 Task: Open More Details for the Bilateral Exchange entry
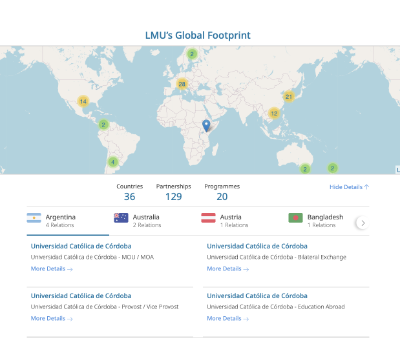click(228, 269)
